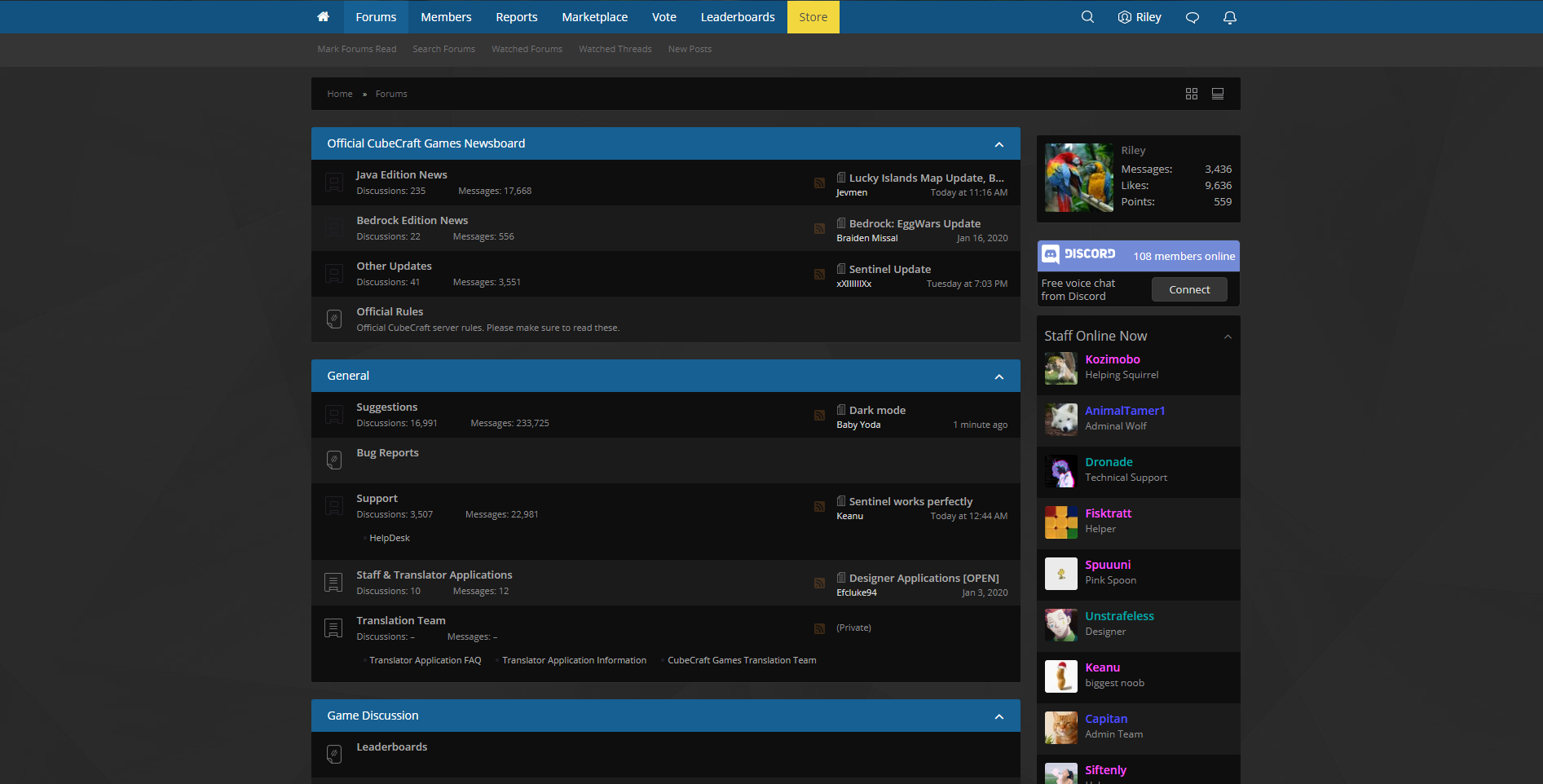Click the Leaderboards forum link icon
This screenshot has height=784, width=1543.
point(334,754)
